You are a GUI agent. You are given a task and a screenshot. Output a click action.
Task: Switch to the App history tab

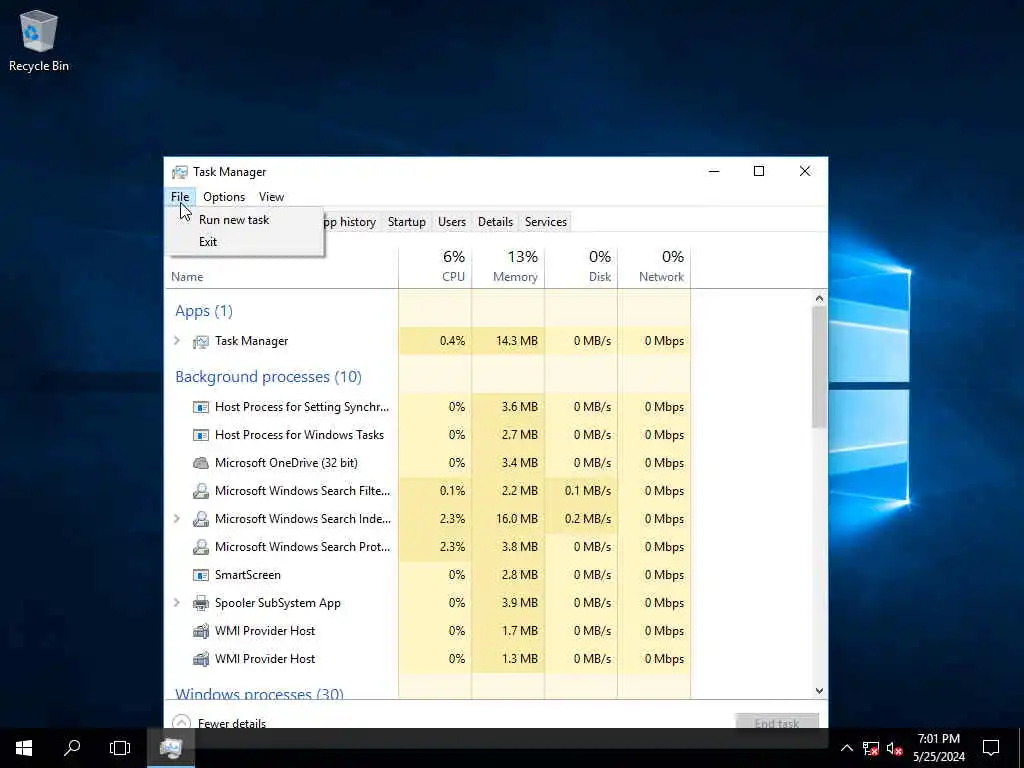point(352,222)
